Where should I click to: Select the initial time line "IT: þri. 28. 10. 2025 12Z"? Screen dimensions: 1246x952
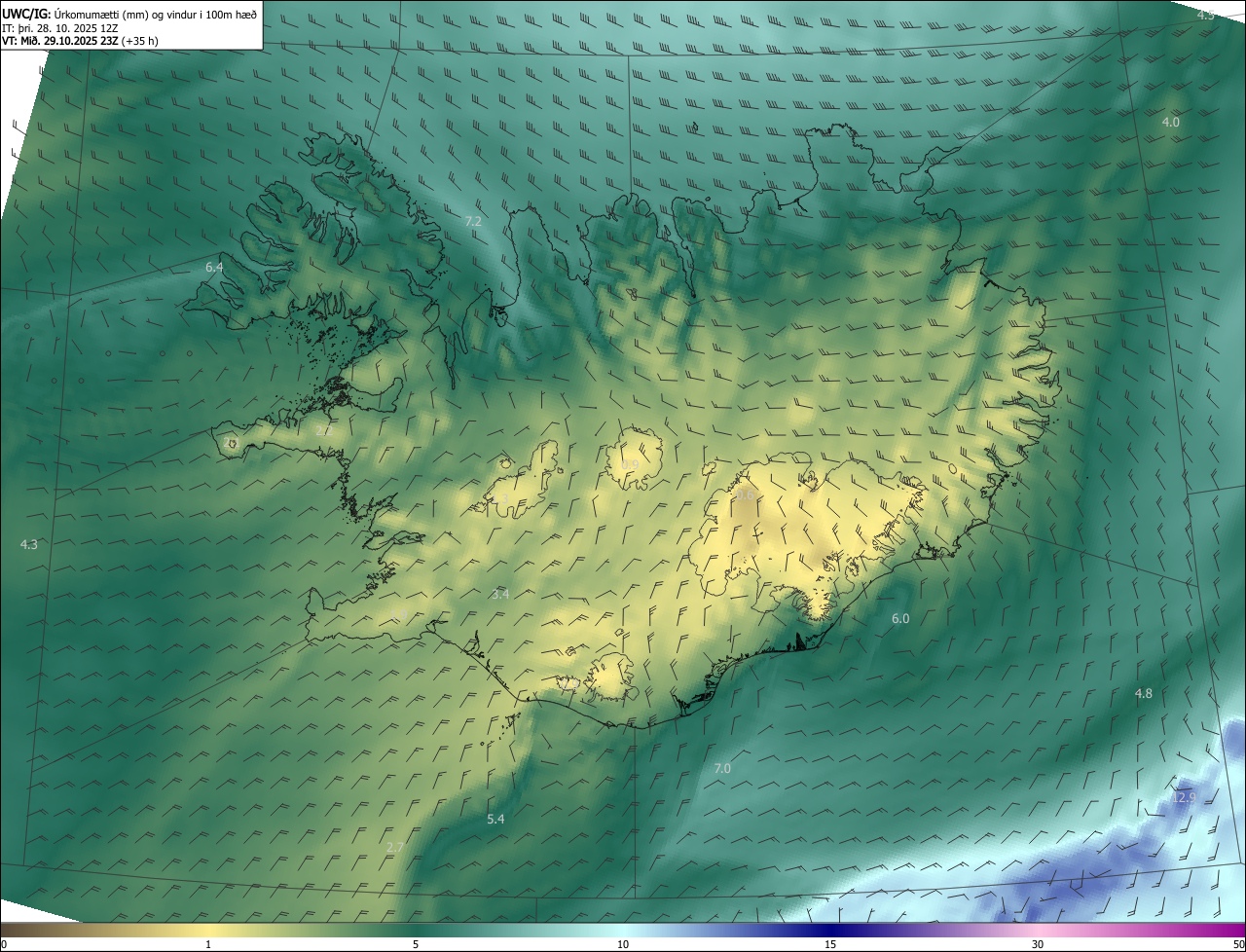(x=59, y=27)
